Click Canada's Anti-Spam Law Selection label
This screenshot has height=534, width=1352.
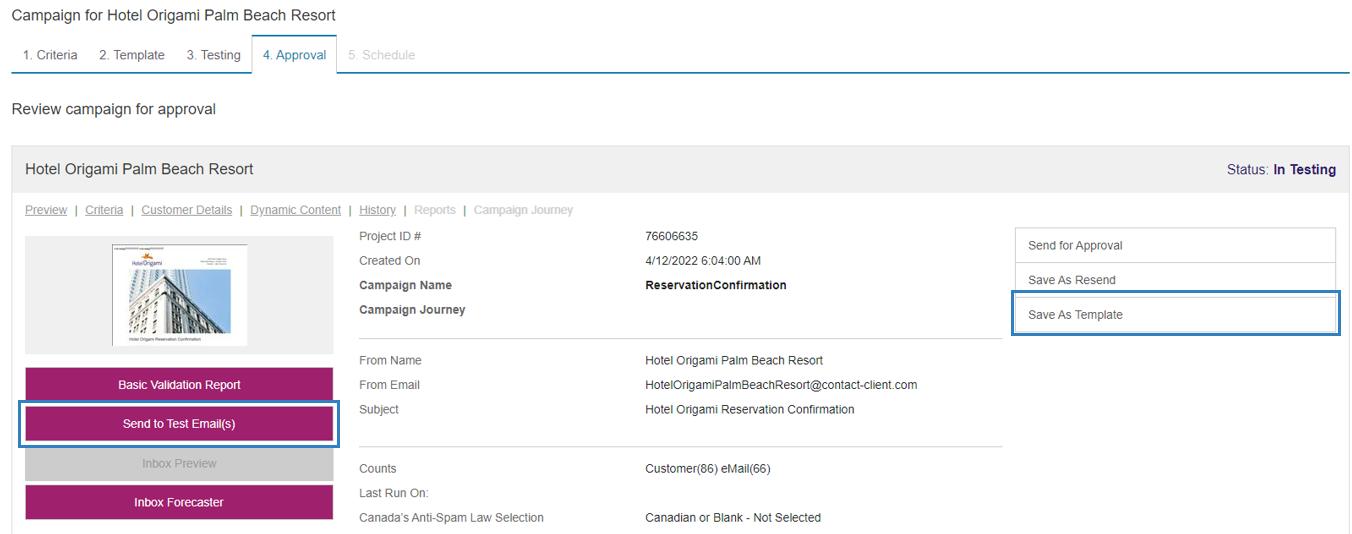coord(451,518)
